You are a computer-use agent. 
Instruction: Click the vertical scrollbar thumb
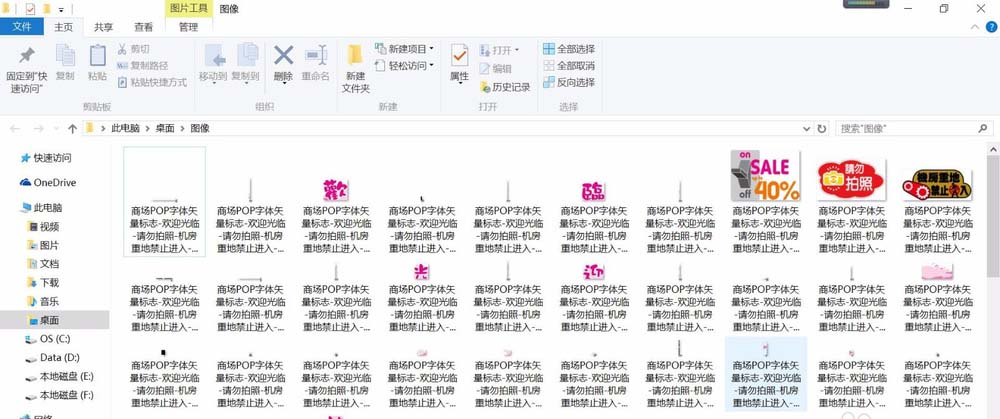[993, 215]
